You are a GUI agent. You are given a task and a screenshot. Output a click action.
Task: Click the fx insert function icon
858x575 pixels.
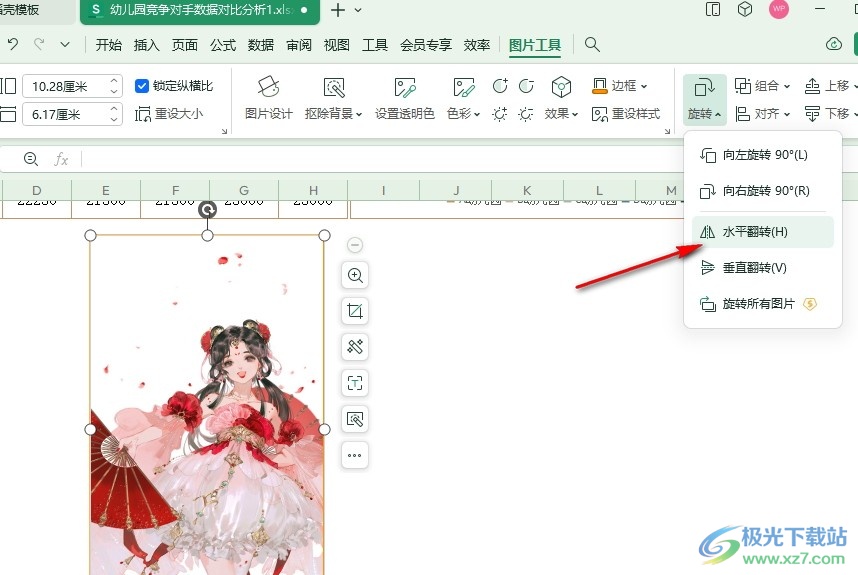(61, 159)
